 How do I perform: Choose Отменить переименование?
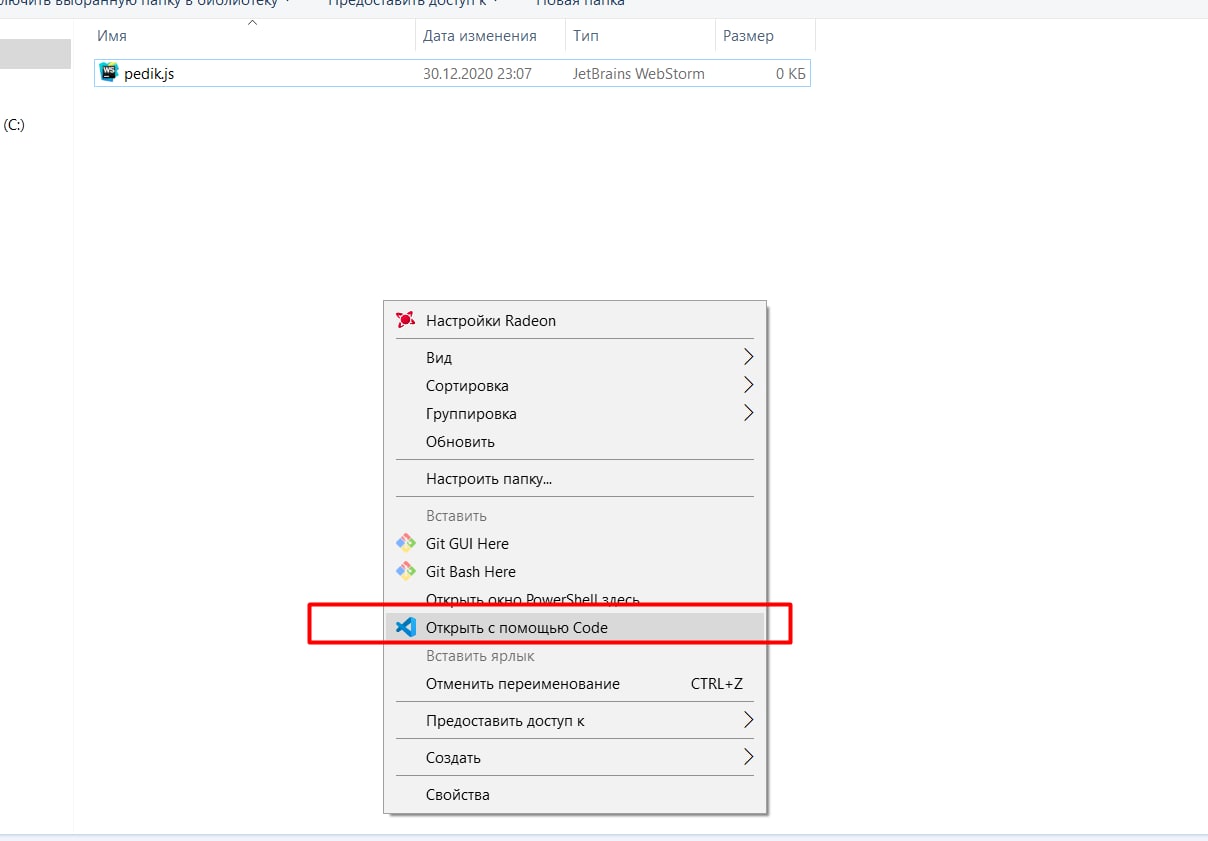[575, 684]
